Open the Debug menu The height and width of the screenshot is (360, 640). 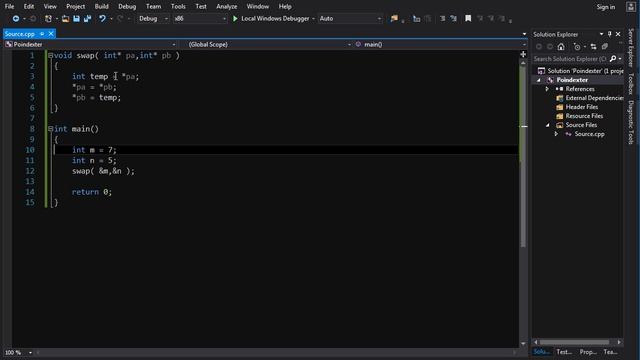[x=127, y=7]
